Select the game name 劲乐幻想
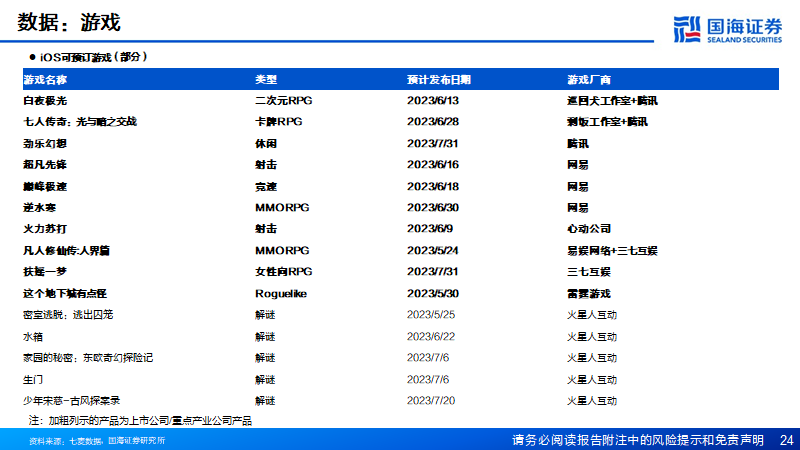This screenshot has width=800, height=450. (45, 143)
